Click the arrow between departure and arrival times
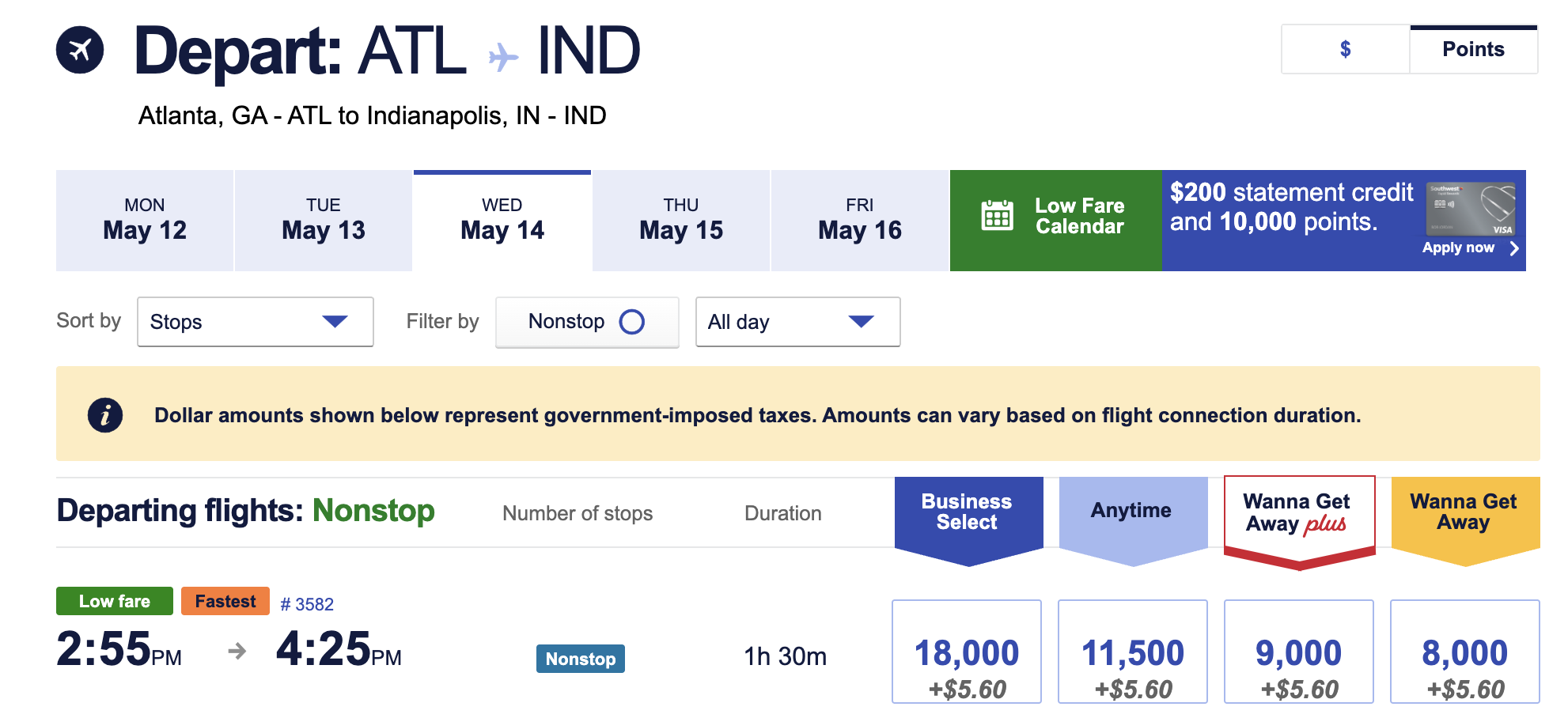 [x=237, y=651]
